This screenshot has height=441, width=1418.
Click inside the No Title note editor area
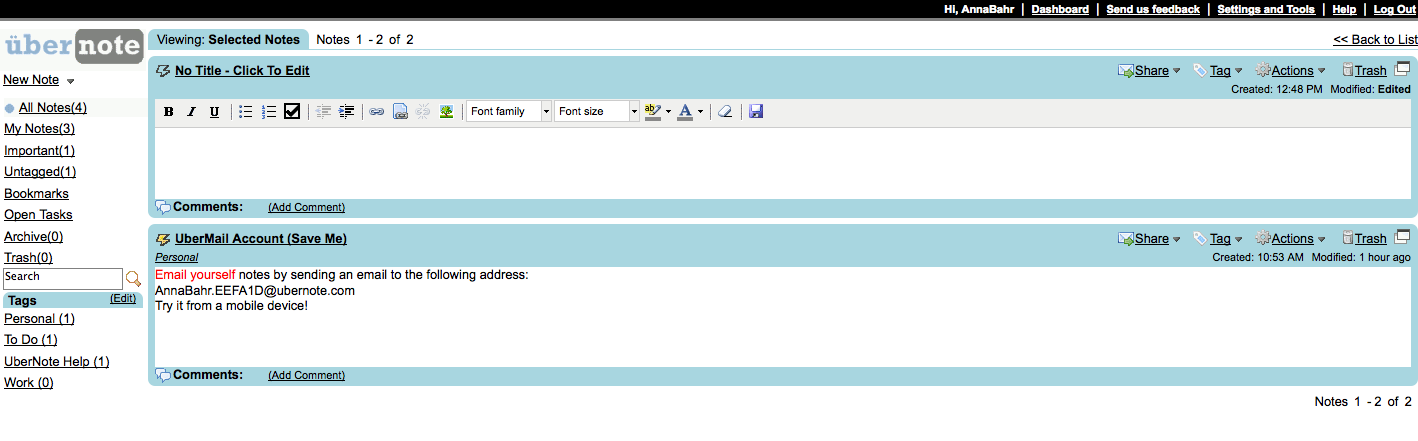tap(783, 163)
